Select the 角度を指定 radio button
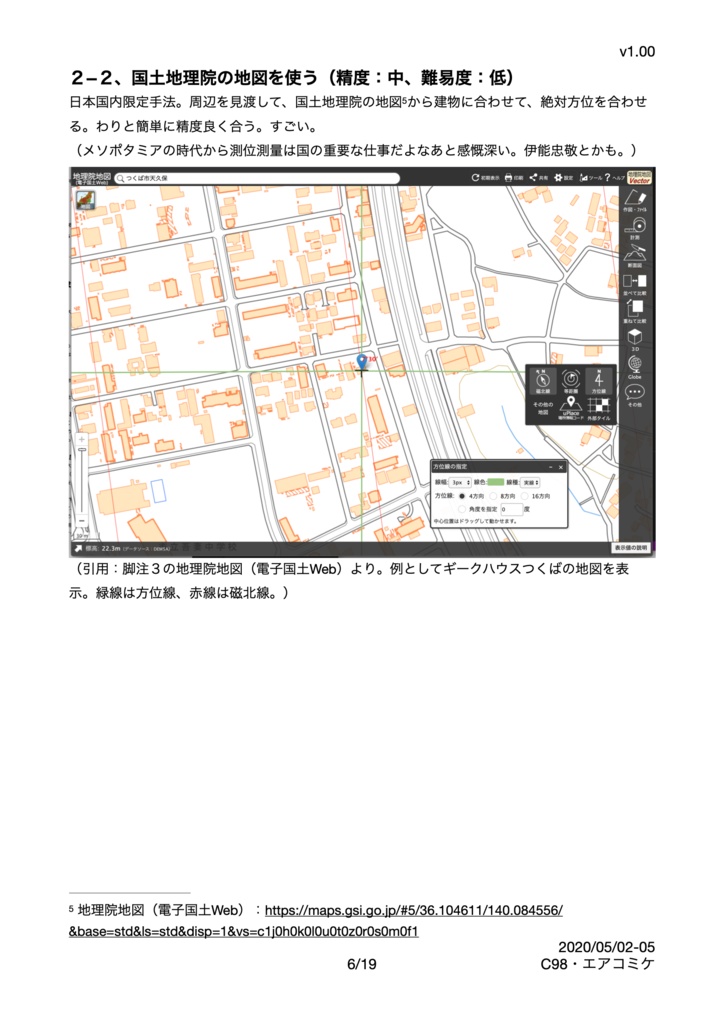 click(462, 509)
